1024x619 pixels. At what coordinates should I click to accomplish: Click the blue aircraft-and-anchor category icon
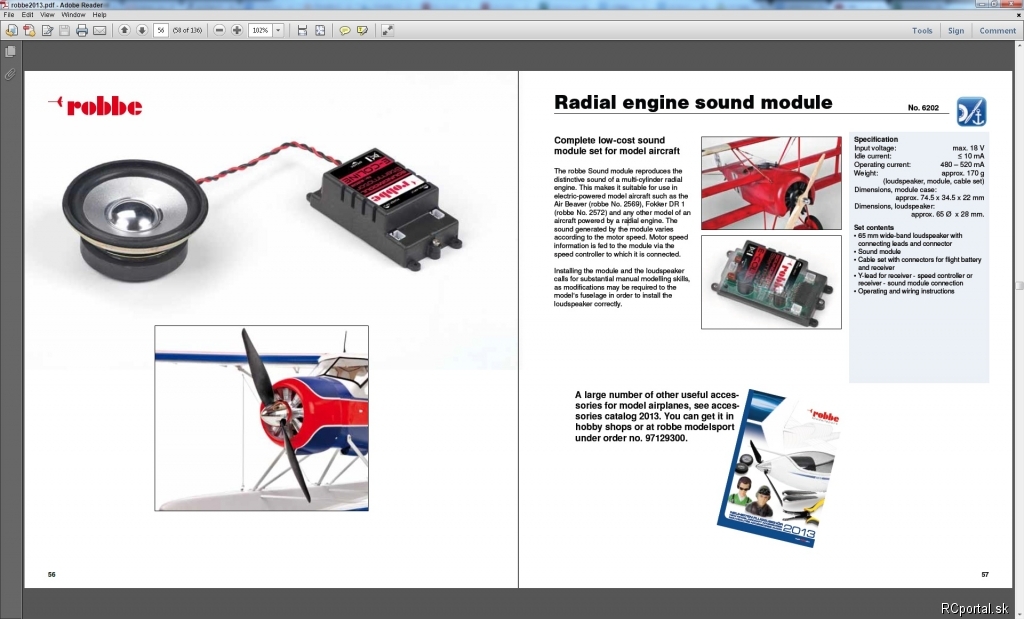[x=971, y=112]
